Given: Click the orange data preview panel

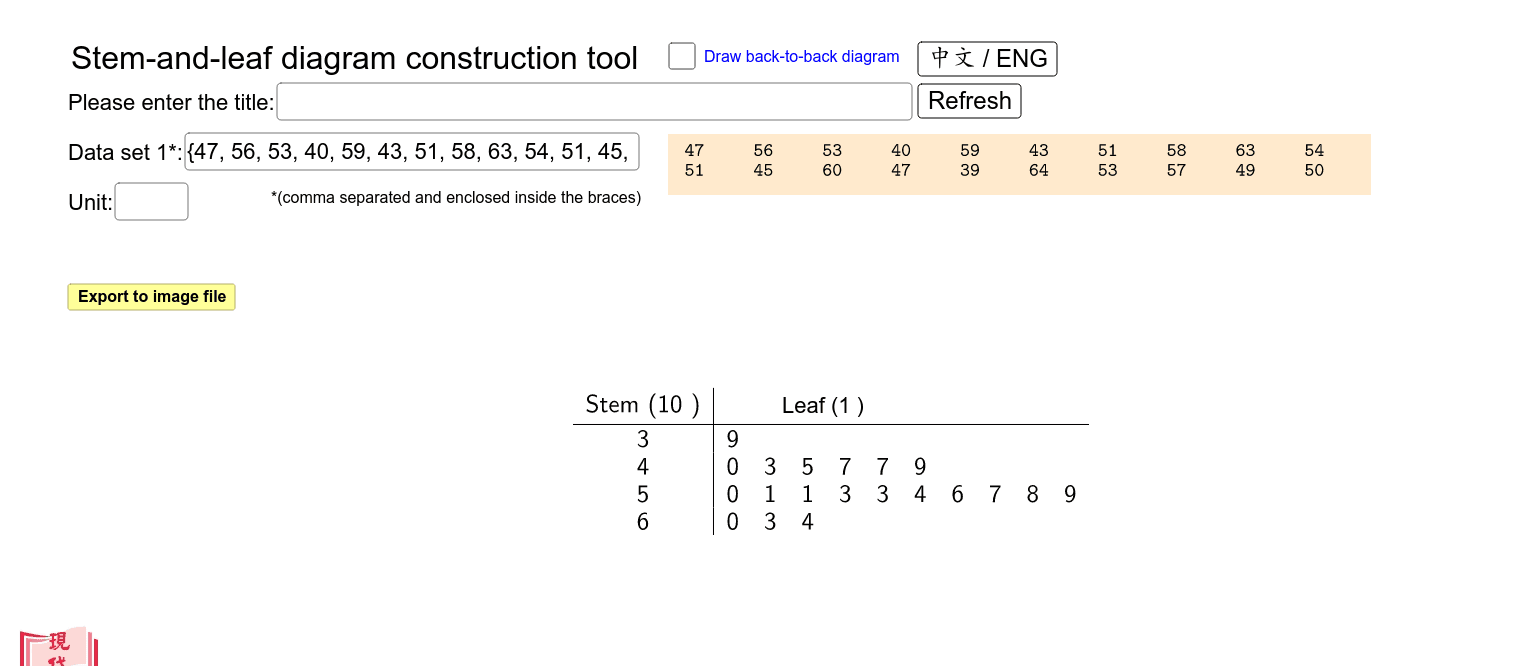Looking at the screenshot, I should click(x=1019, y=164).
